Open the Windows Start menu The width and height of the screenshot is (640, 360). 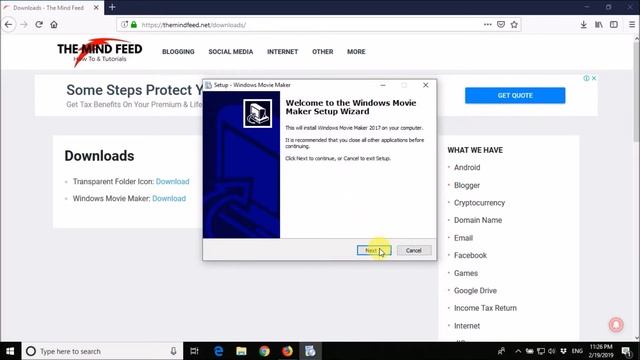[x=10, y=351]
